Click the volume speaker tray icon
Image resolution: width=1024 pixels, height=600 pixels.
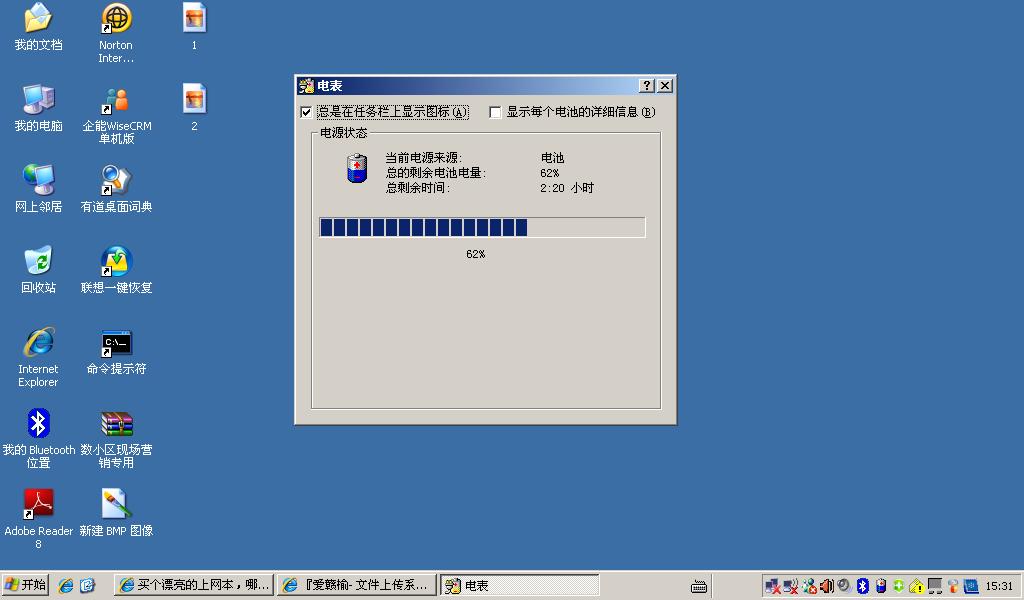coord(827,586)
